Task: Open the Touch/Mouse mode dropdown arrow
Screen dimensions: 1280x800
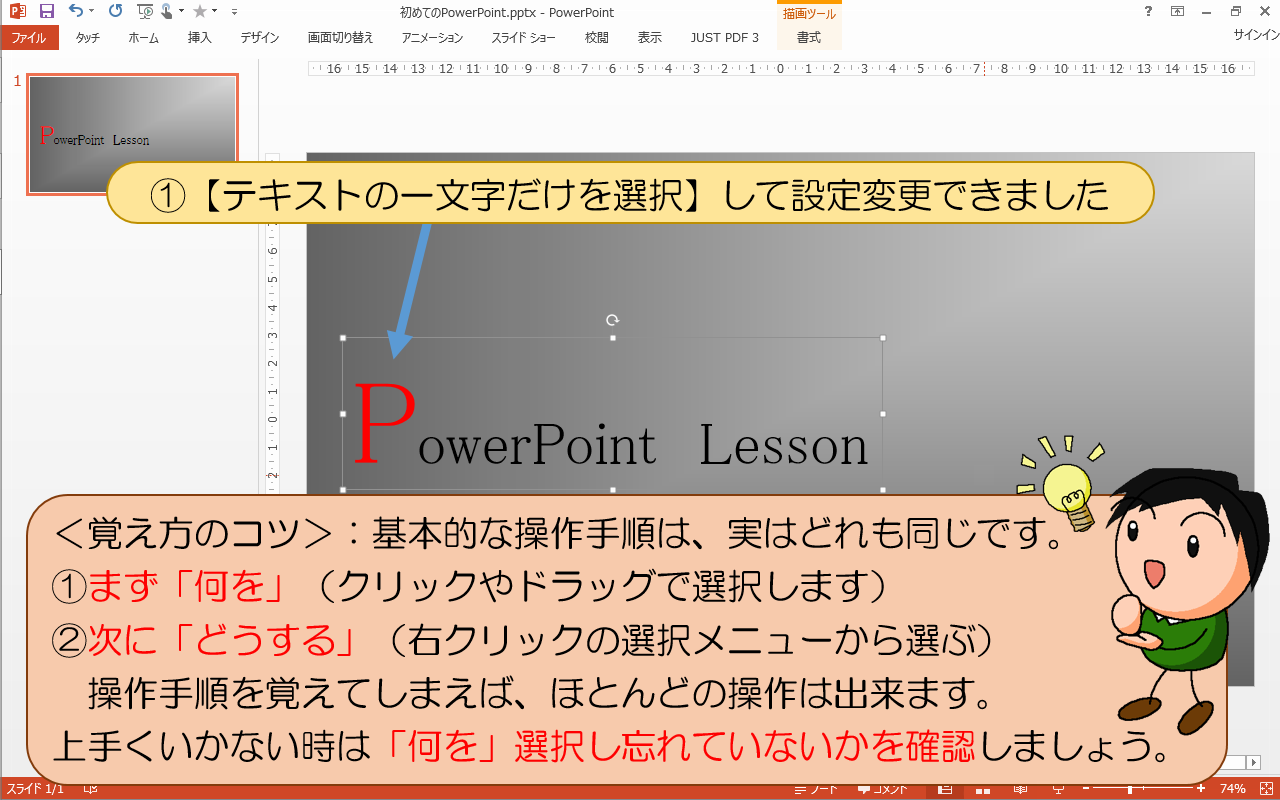Action: click(x=181, y=12)
